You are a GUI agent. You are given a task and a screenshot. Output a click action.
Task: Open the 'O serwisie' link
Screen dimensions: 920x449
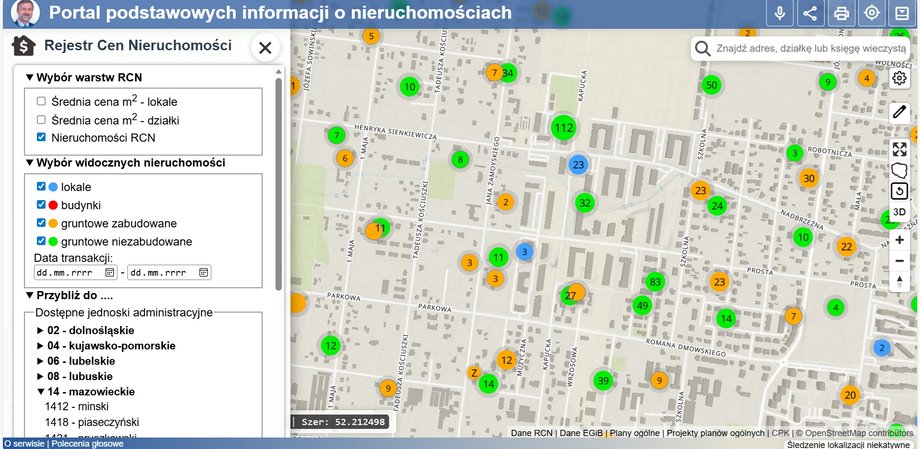click(23, 443)
